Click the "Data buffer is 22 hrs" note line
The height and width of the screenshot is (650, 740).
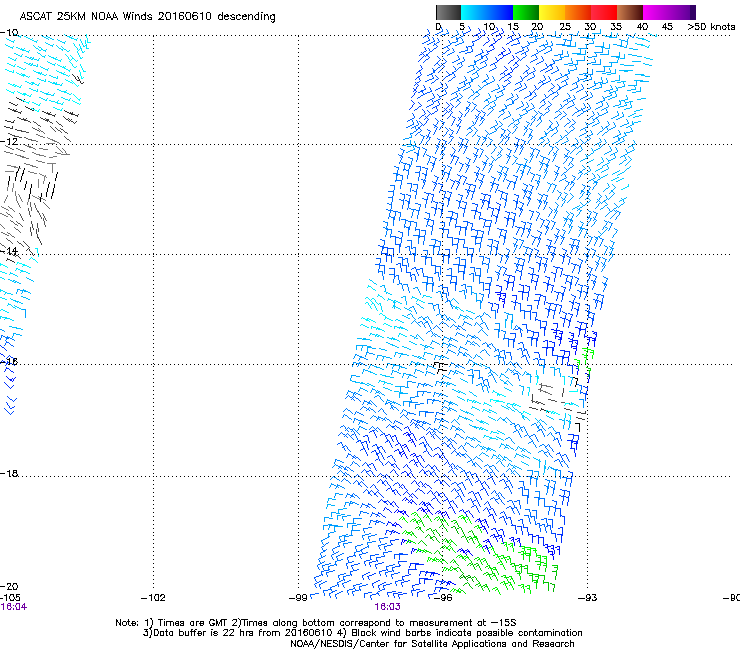pos(362,633)
